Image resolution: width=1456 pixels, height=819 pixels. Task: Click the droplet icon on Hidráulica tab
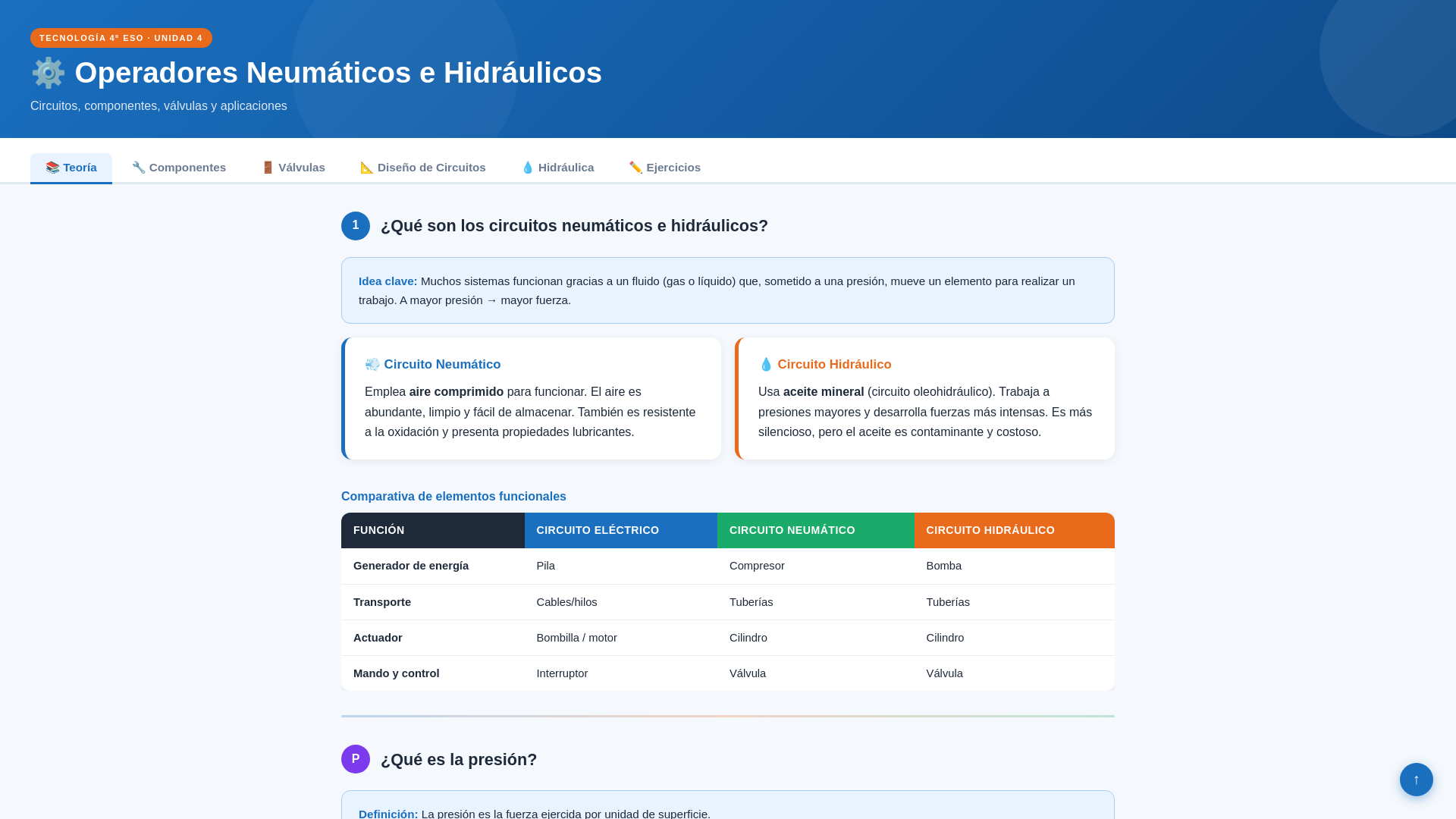(528, 168)
